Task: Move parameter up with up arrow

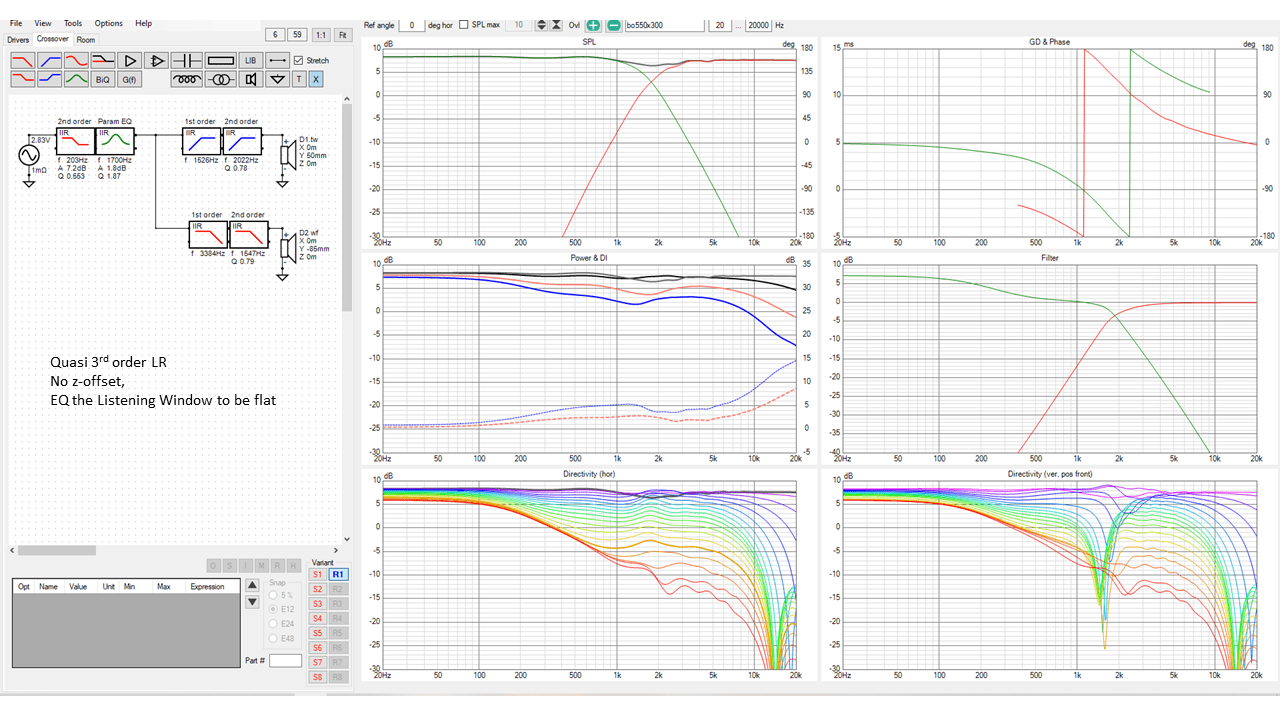Action: point(252,585)
